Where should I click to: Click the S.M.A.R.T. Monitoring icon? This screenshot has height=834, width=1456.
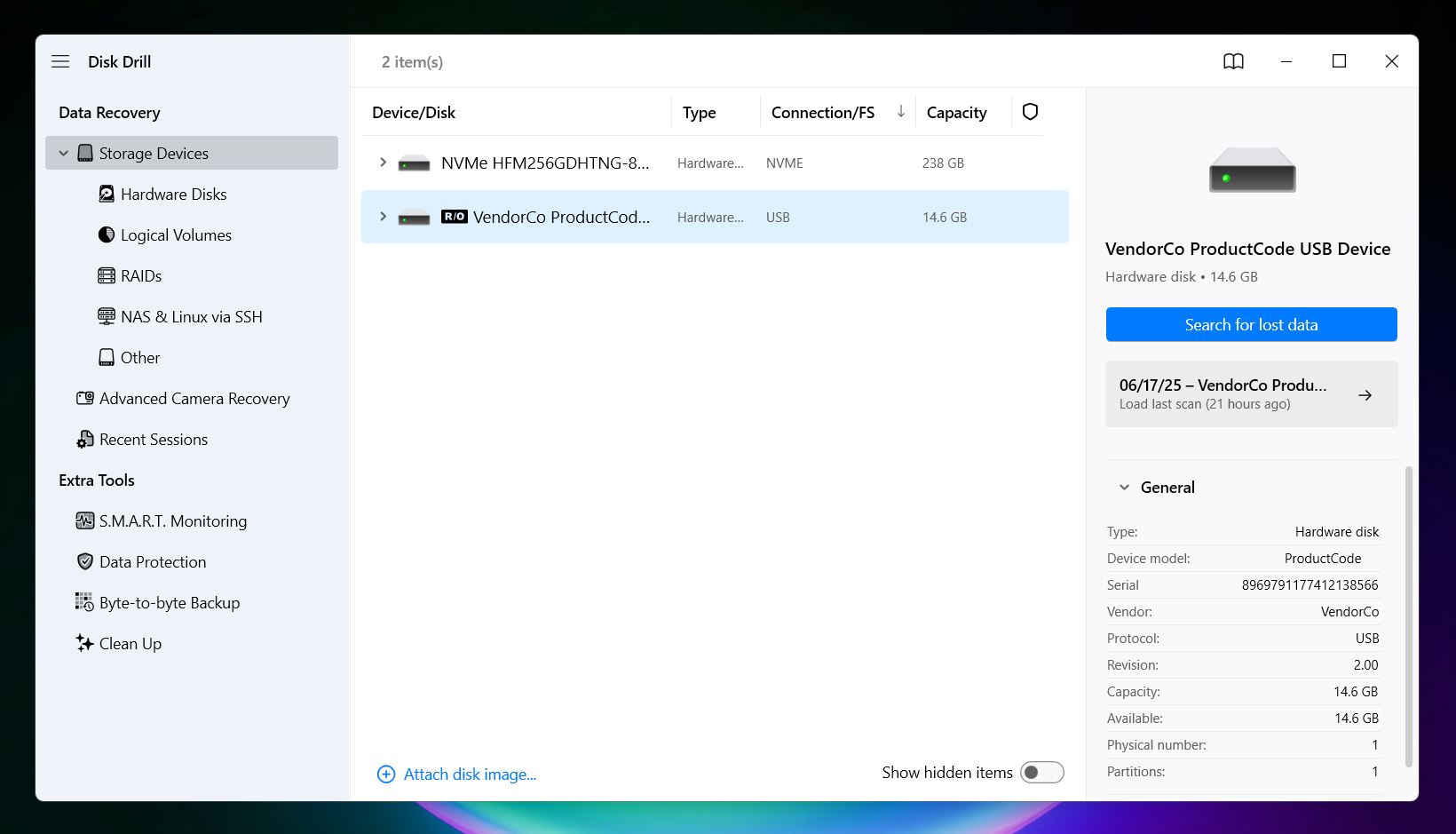(85, 520)
